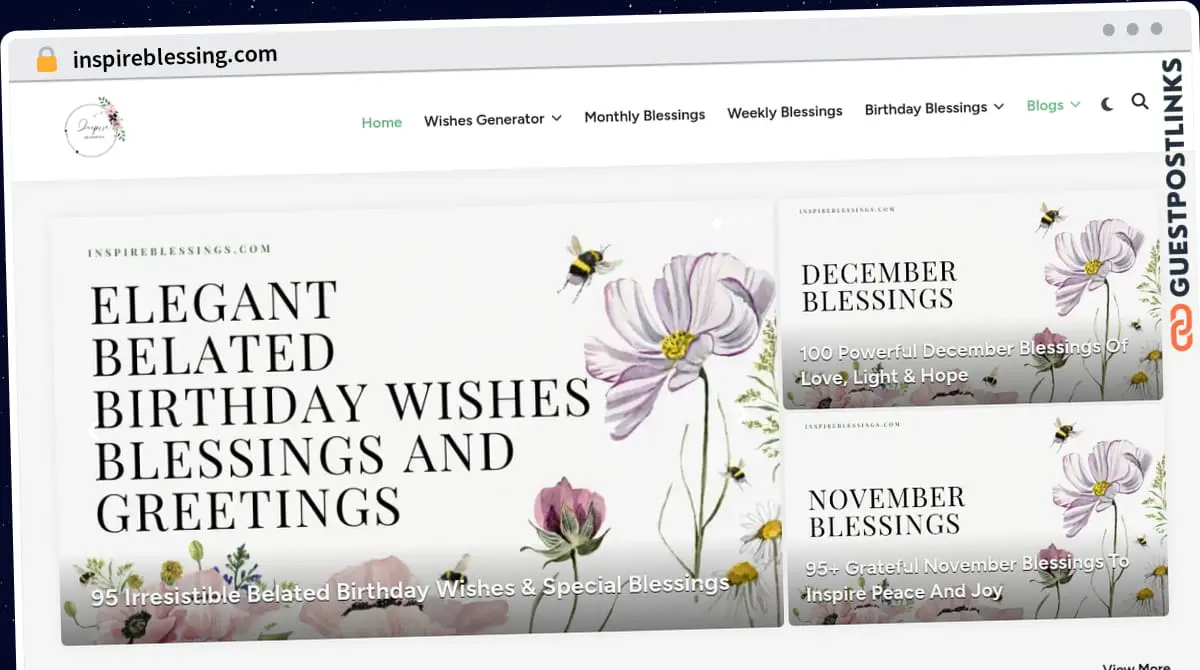Open Wishes Generator menu
This screenshot has width=1200, height=670.
click(484, 119)
